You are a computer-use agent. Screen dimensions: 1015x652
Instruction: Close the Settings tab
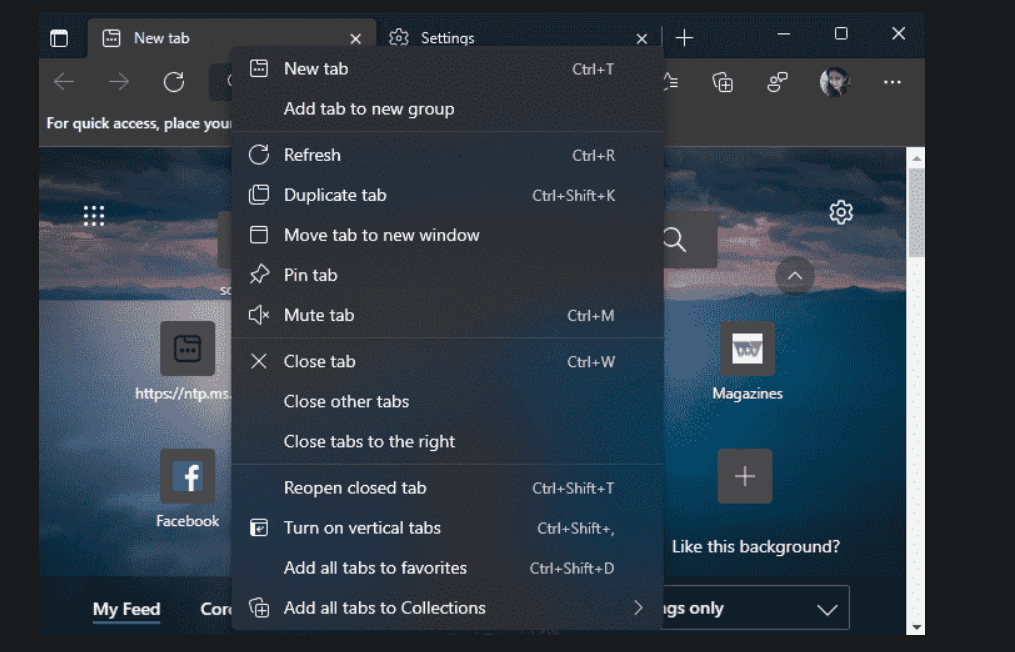[x=641, y=39]
